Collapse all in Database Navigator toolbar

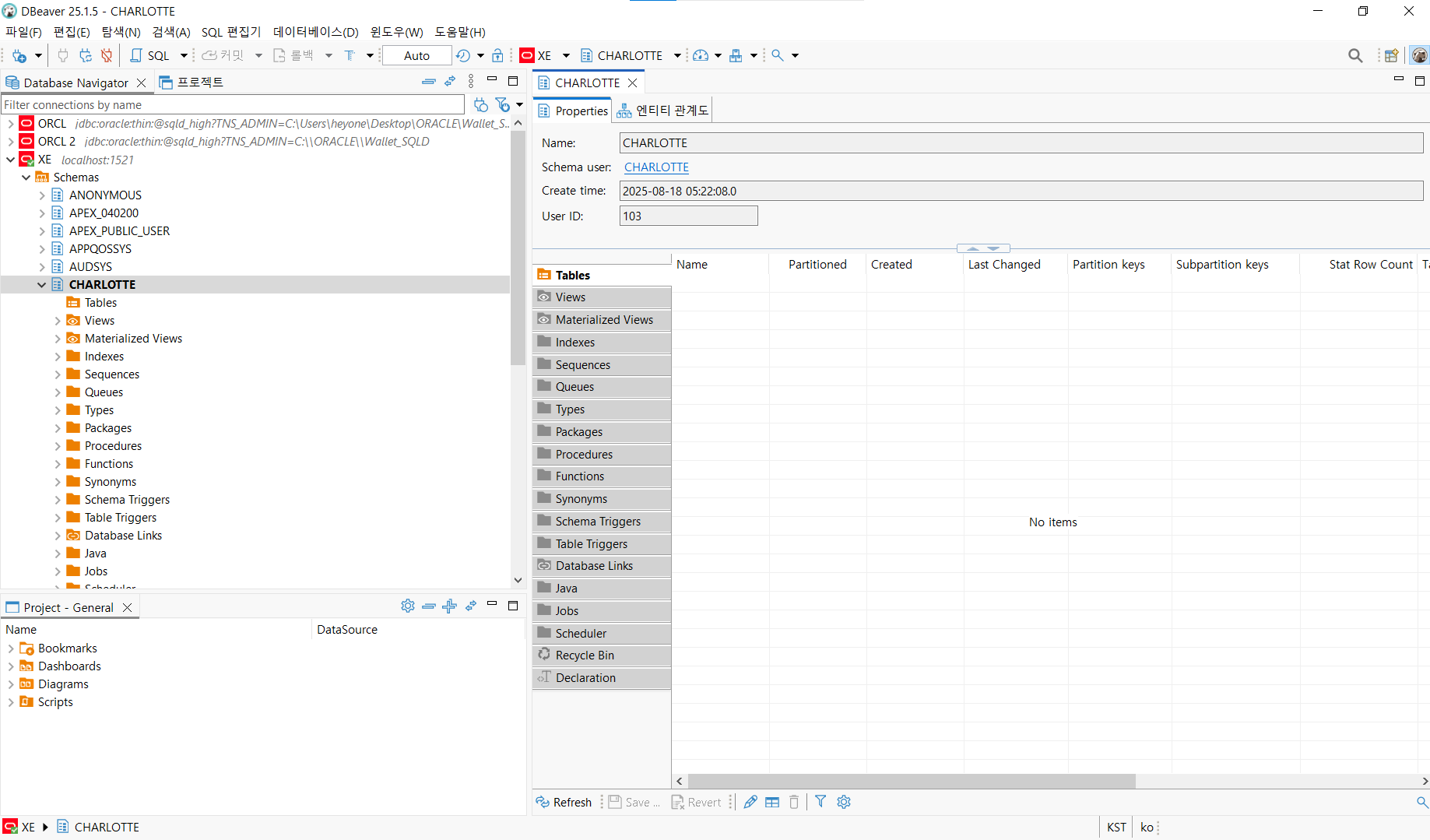[x=429, y=82]
